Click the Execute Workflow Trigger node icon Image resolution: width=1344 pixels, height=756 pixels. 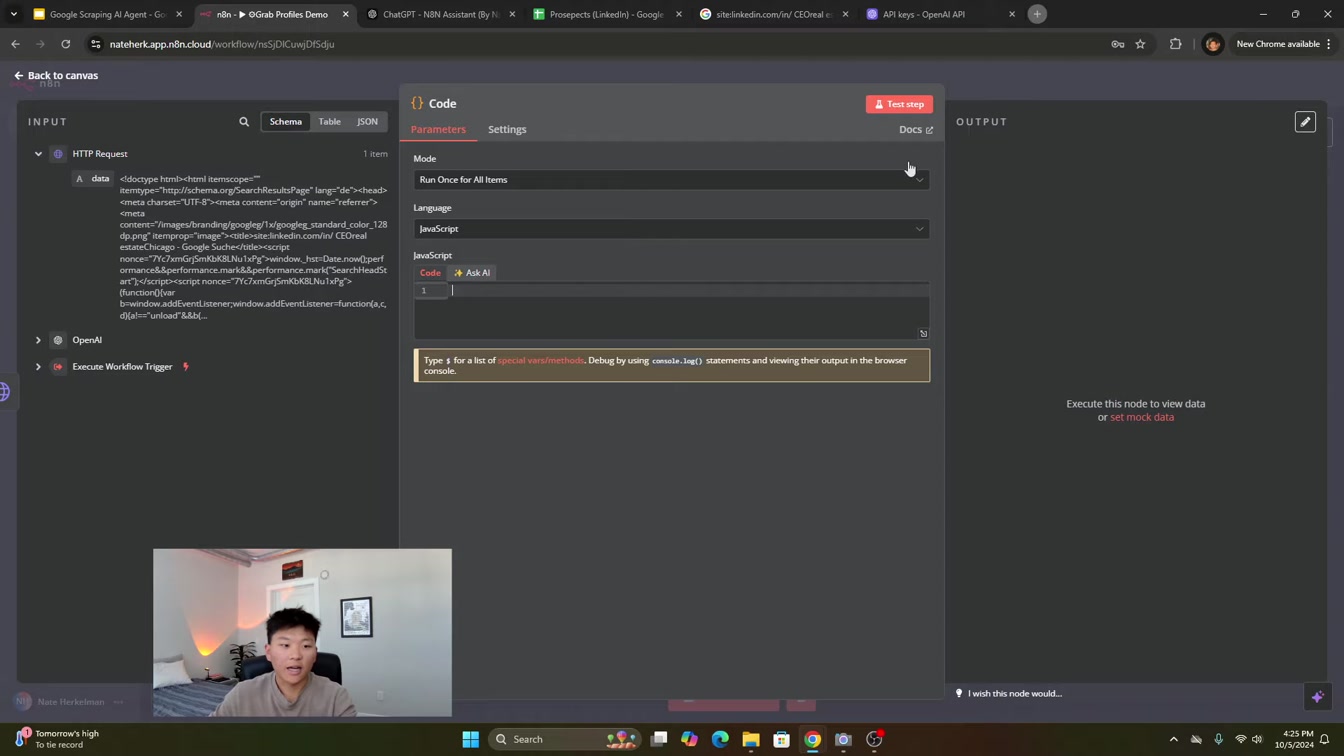(x=58, y=367)
